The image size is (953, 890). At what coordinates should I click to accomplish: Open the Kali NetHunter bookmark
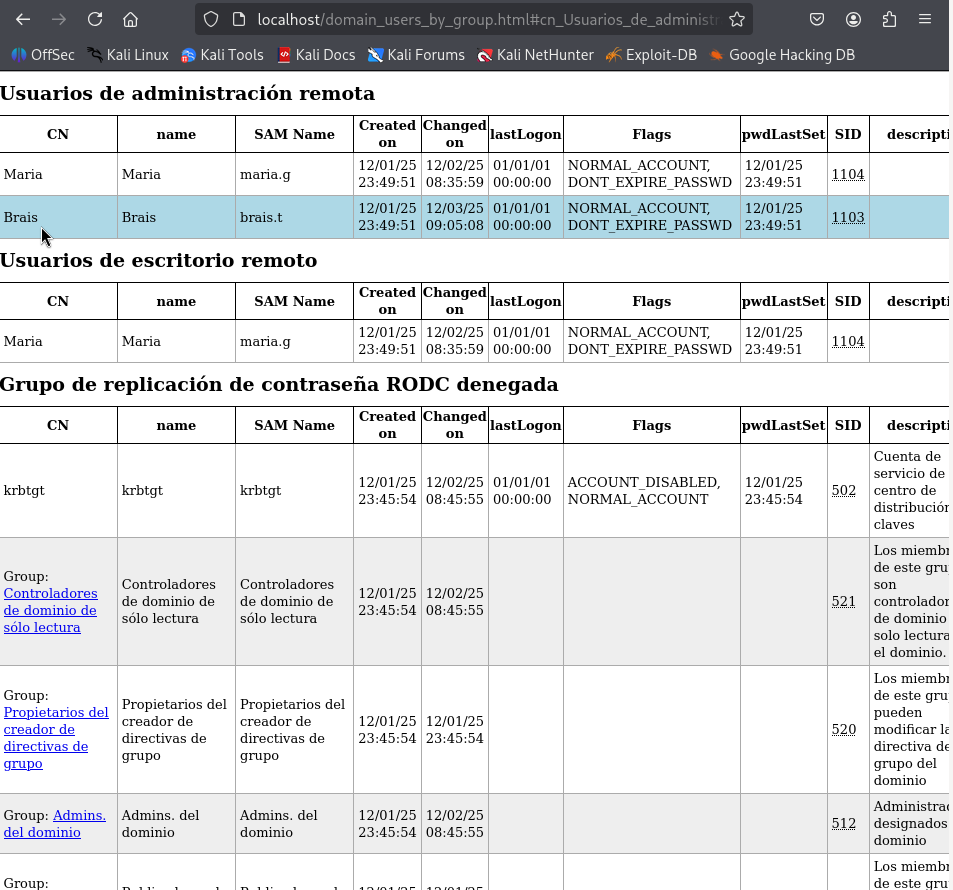click(535, 55)
